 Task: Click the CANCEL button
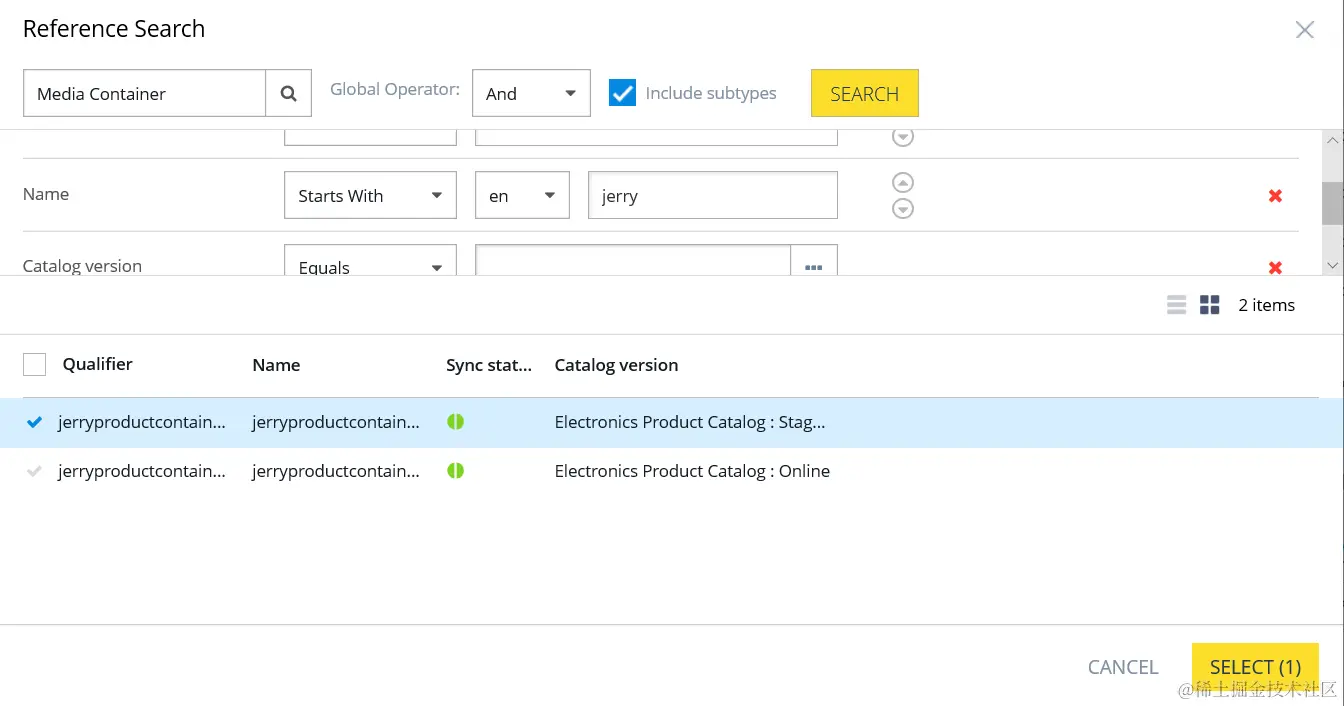coord(1122,667)
